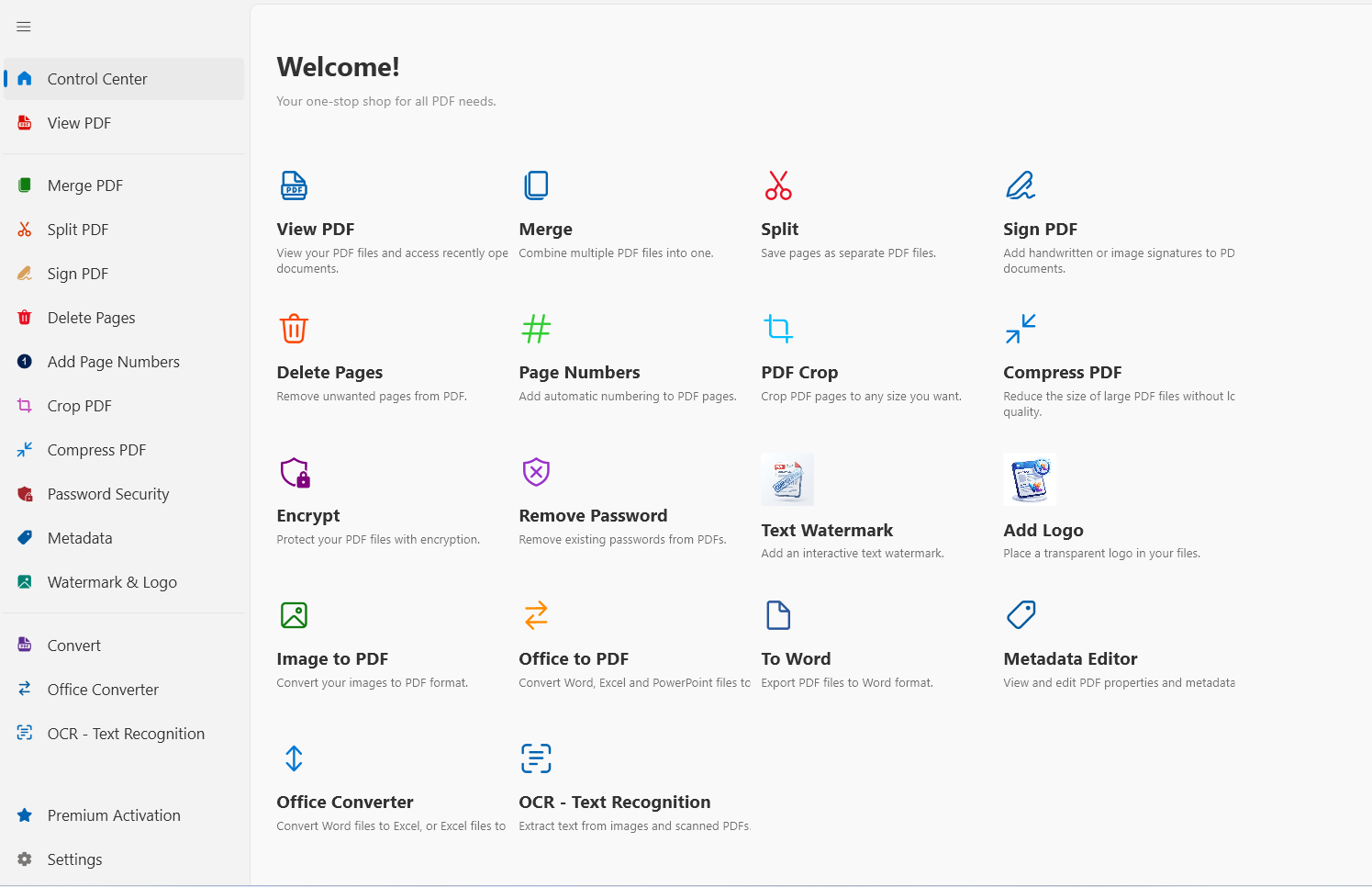This screenshot has height=887, width=1372.
Task: Toggle the hamburger navigation menu
Action: pyautogui.click(x=24, y=27)
